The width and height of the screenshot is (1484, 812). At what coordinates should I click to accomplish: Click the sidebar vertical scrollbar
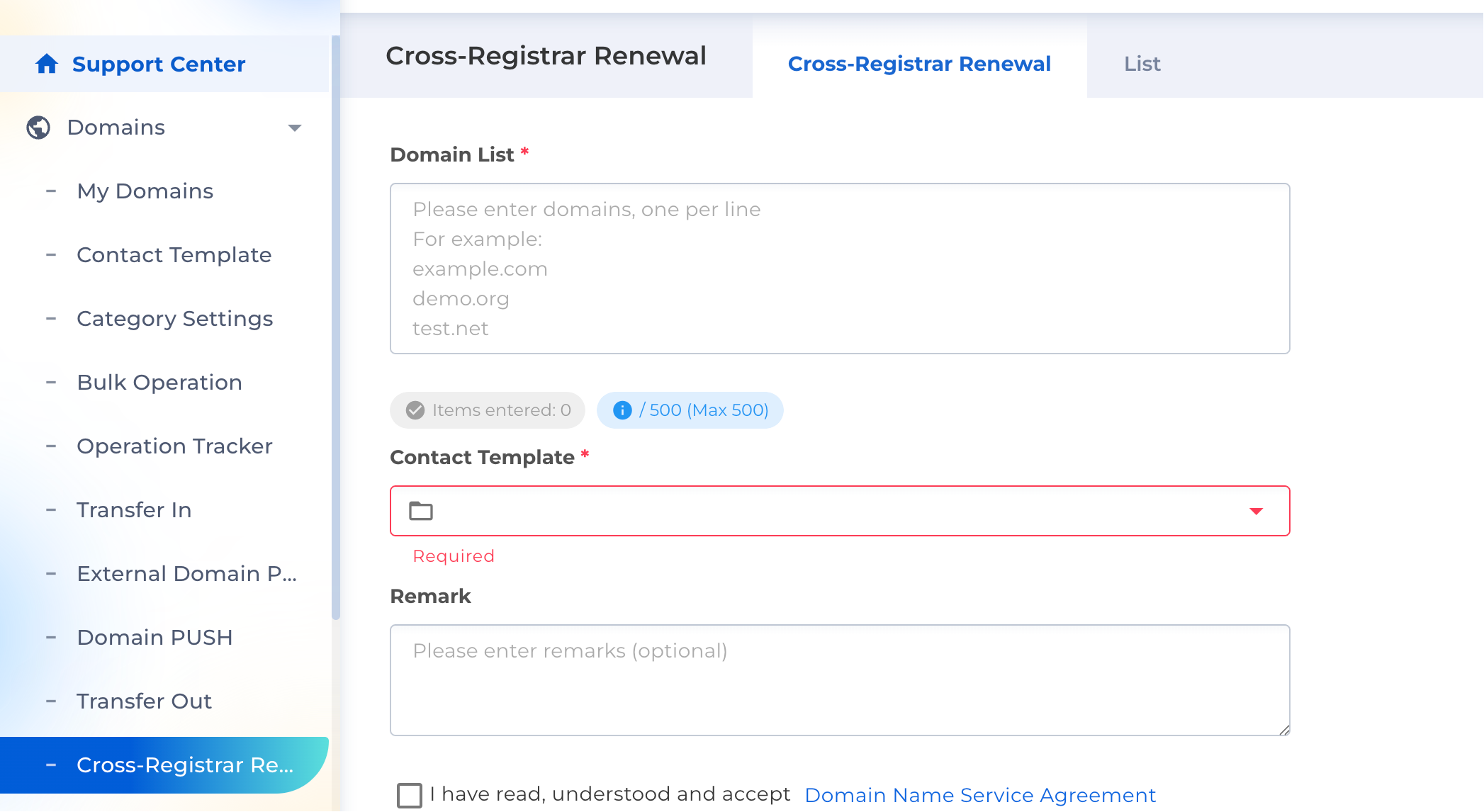click(x=335, y=326)
